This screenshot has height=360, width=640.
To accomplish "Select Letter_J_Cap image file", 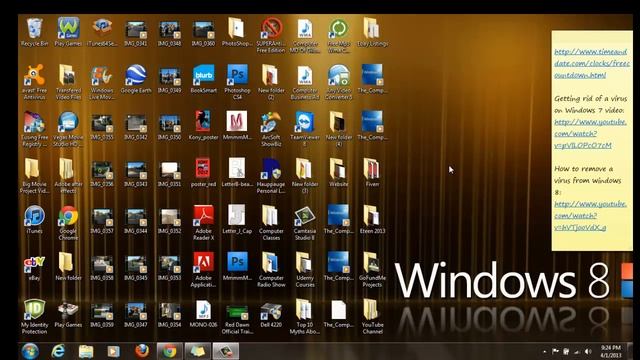I will point(237,220).
